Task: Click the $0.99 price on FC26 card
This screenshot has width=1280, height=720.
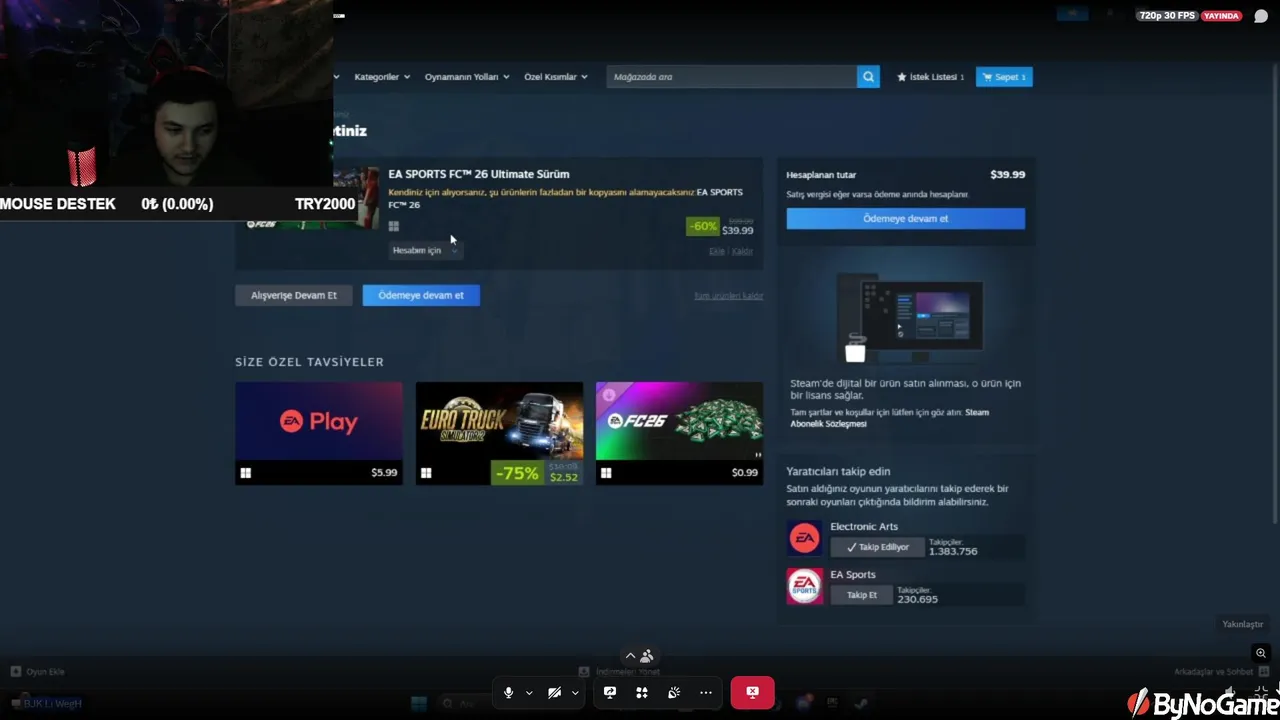Action: pyautogui.click(x=744, y=473)
